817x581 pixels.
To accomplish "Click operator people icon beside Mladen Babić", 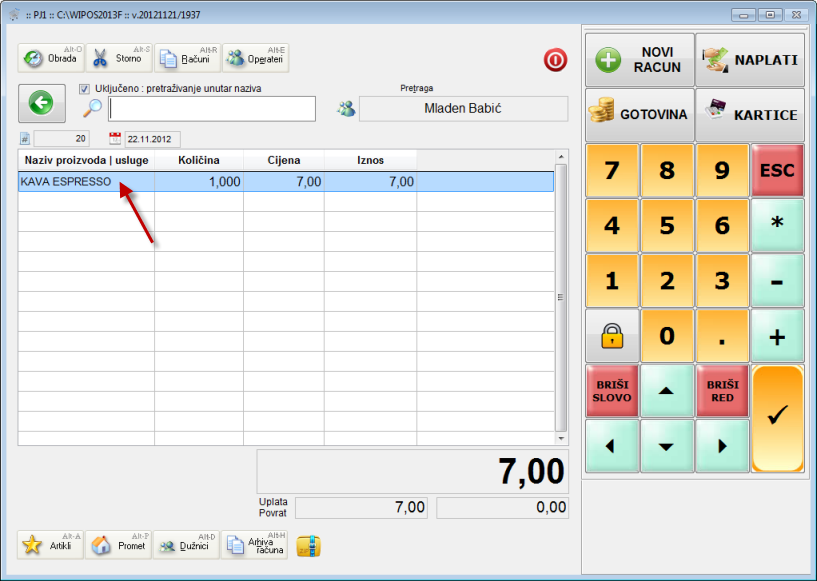I will tap(346, 109).
